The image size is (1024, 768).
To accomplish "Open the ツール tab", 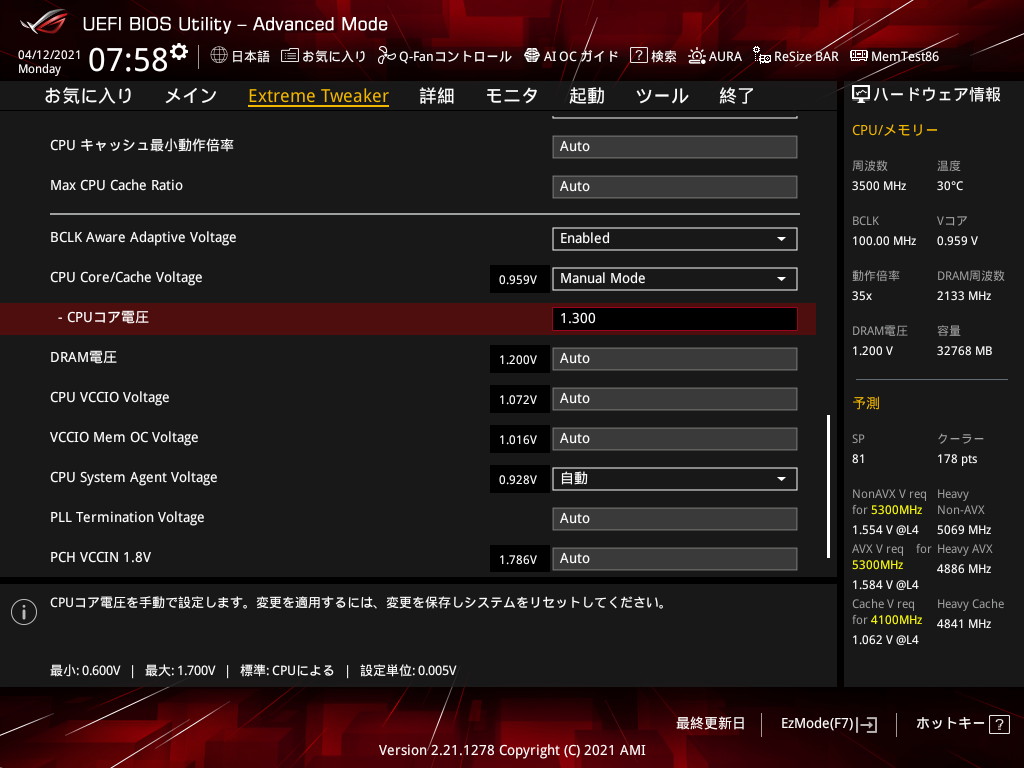I will [662, 96].
